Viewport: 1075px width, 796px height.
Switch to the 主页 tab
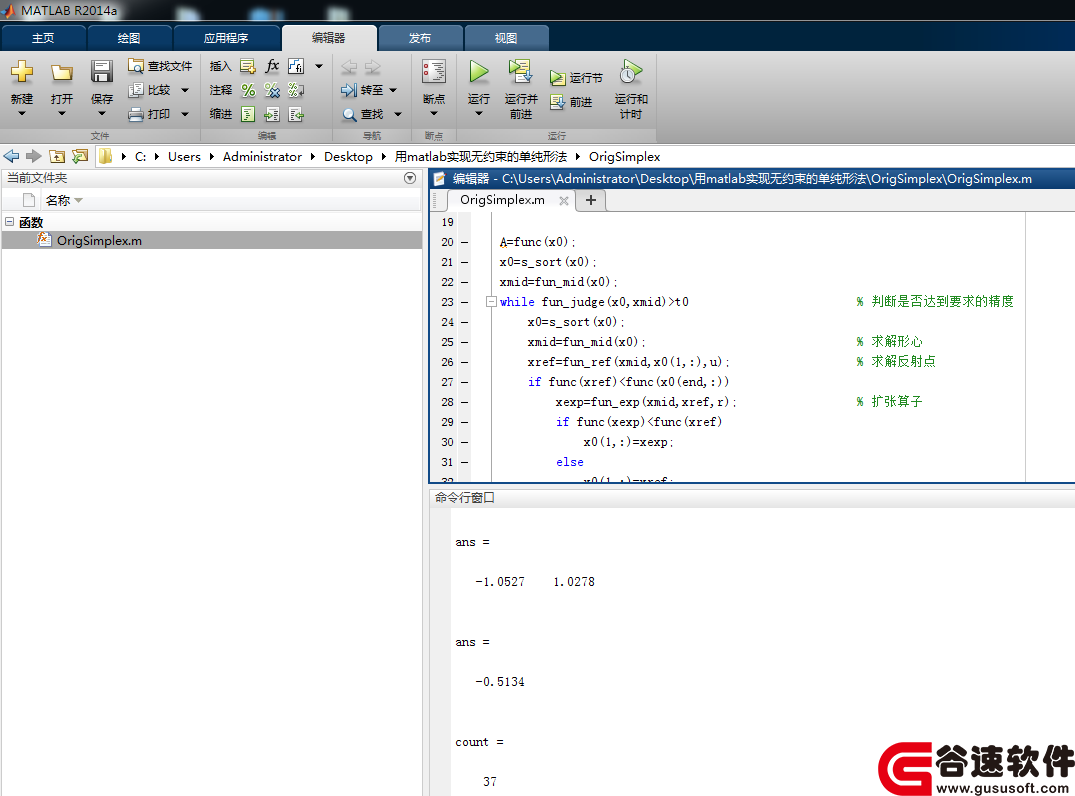point(43,38)
